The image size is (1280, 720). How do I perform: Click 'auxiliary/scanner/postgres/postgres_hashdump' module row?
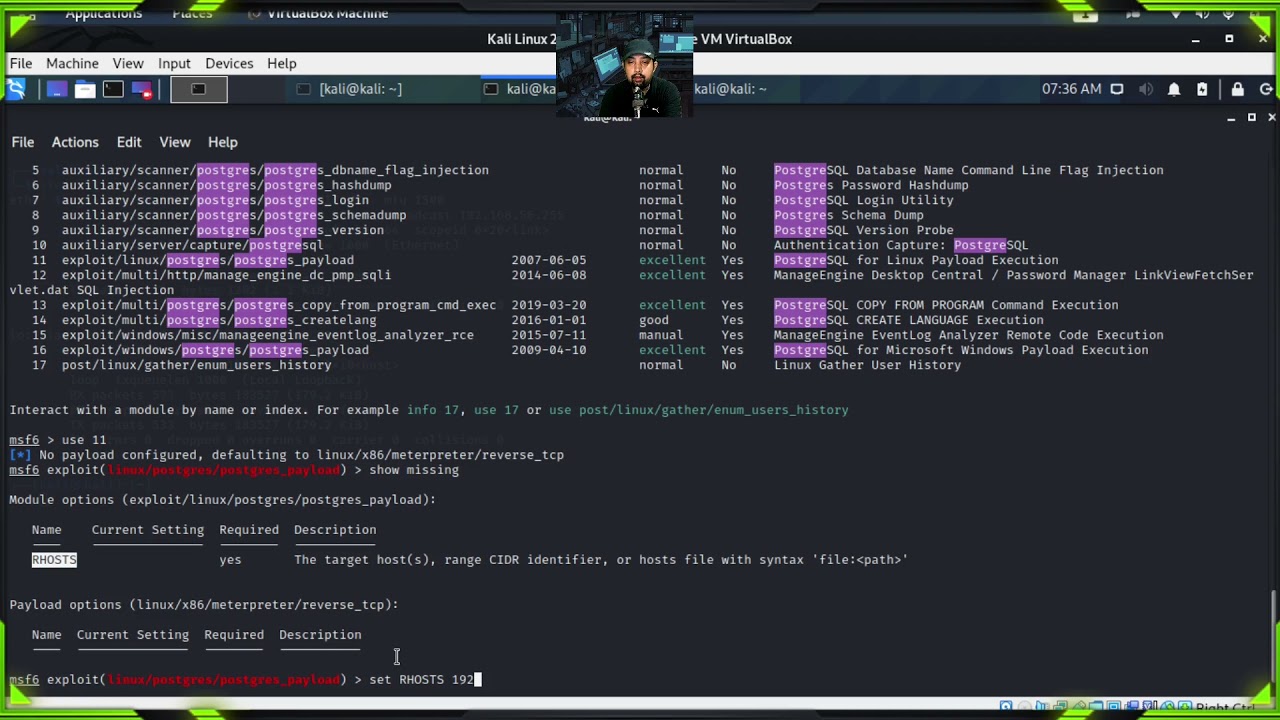coord(227,185)
